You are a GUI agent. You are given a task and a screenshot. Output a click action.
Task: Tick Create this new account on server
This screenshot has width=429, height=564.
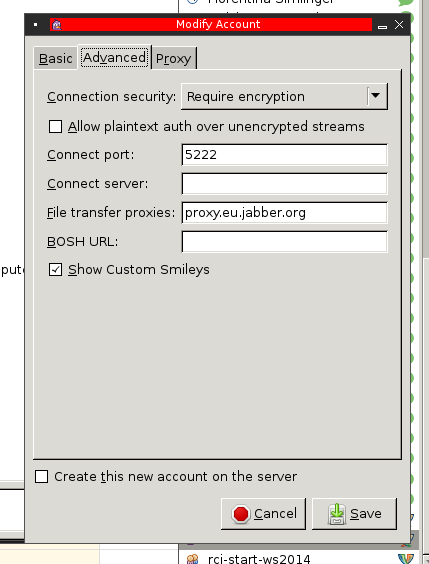coord(41,477)
